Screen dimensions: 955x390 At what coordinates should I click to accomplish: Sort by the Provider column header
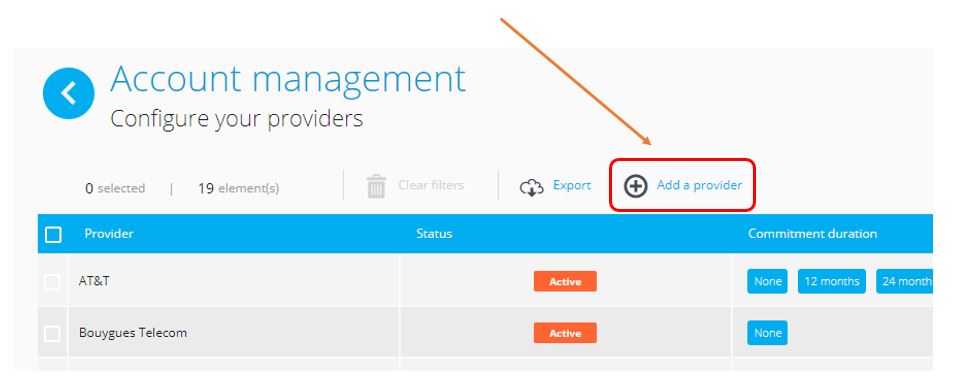click(x=109, y=233)
